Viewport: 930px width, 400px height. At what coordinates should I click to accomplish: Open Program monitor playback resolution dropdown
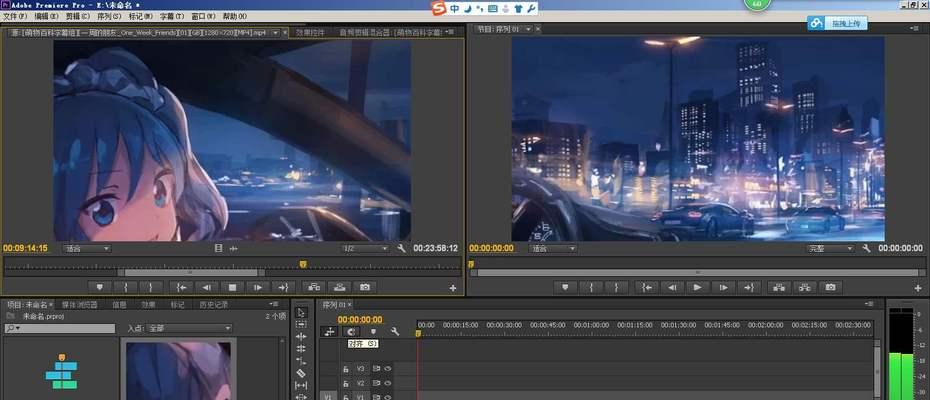[x=830, y=249]
